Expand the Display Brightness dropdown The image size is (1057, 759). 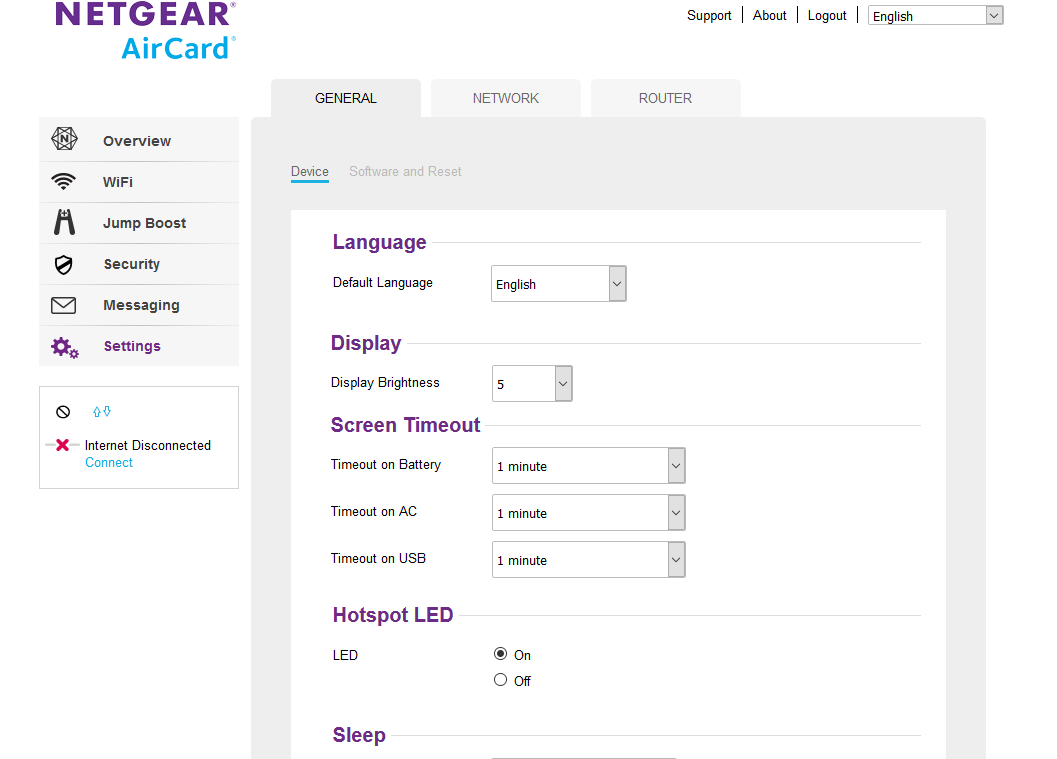pyautogui.click(x=532, y=384)
